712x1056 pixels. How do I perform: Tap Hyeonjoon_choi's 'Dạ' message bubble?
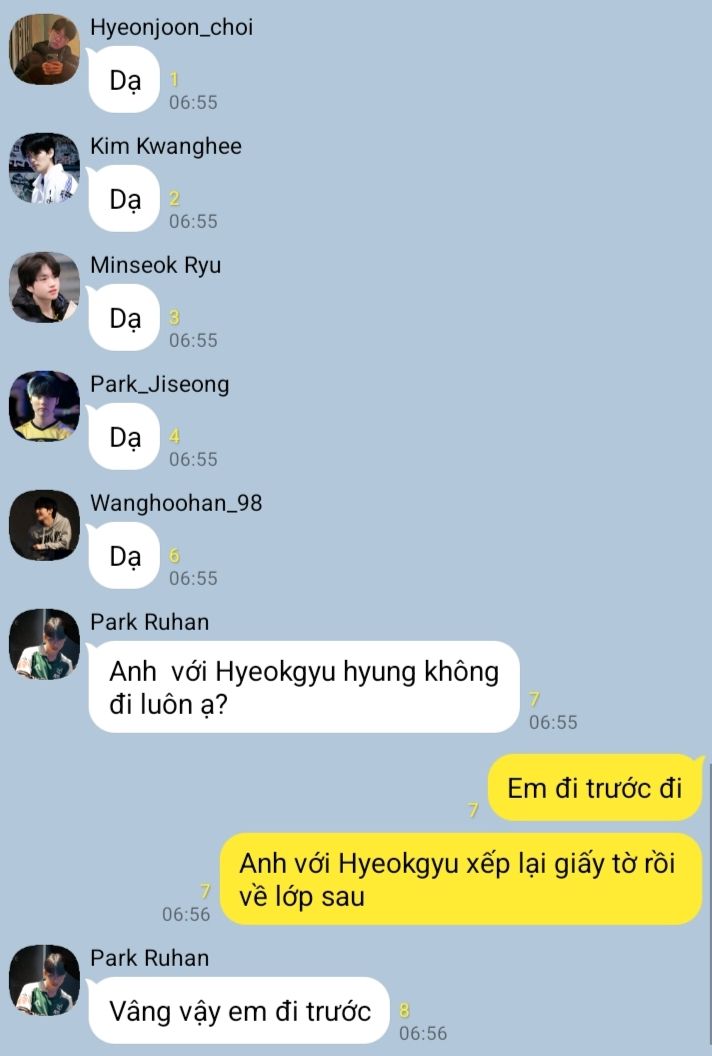click(125, 80)
